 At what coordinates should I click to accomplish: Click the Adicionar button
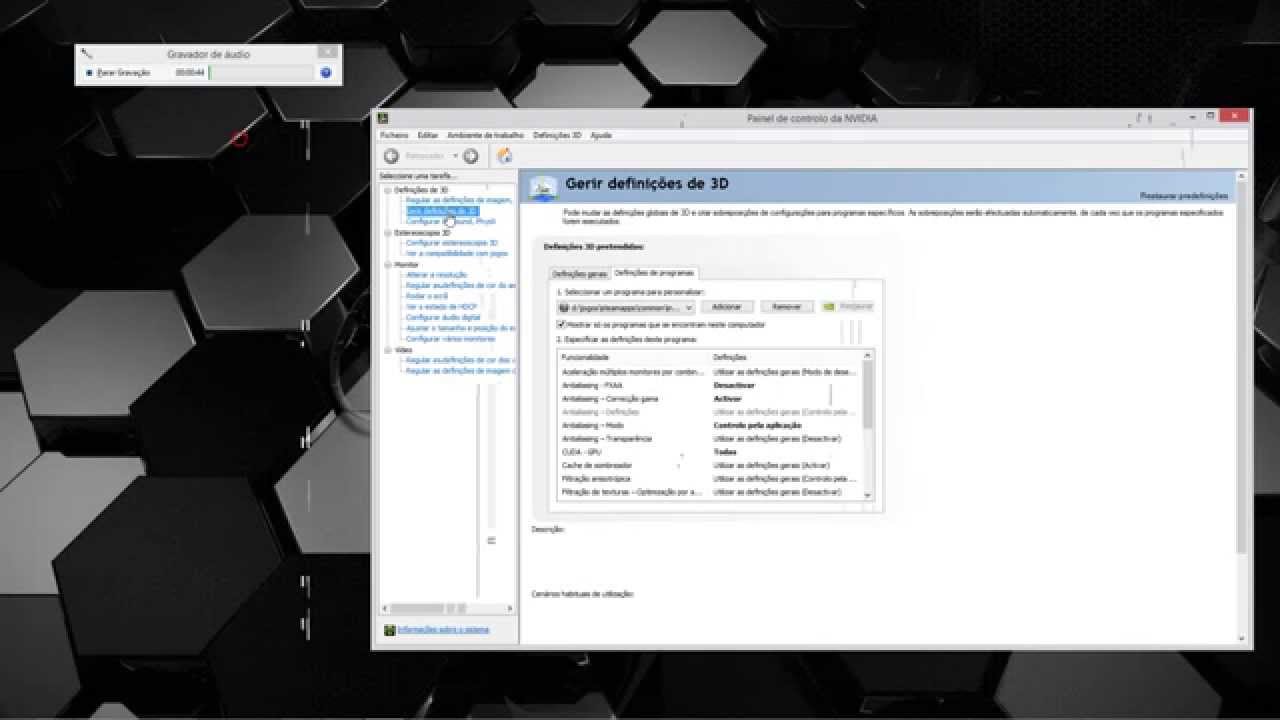pyautogui.click(x=727, y=307)
